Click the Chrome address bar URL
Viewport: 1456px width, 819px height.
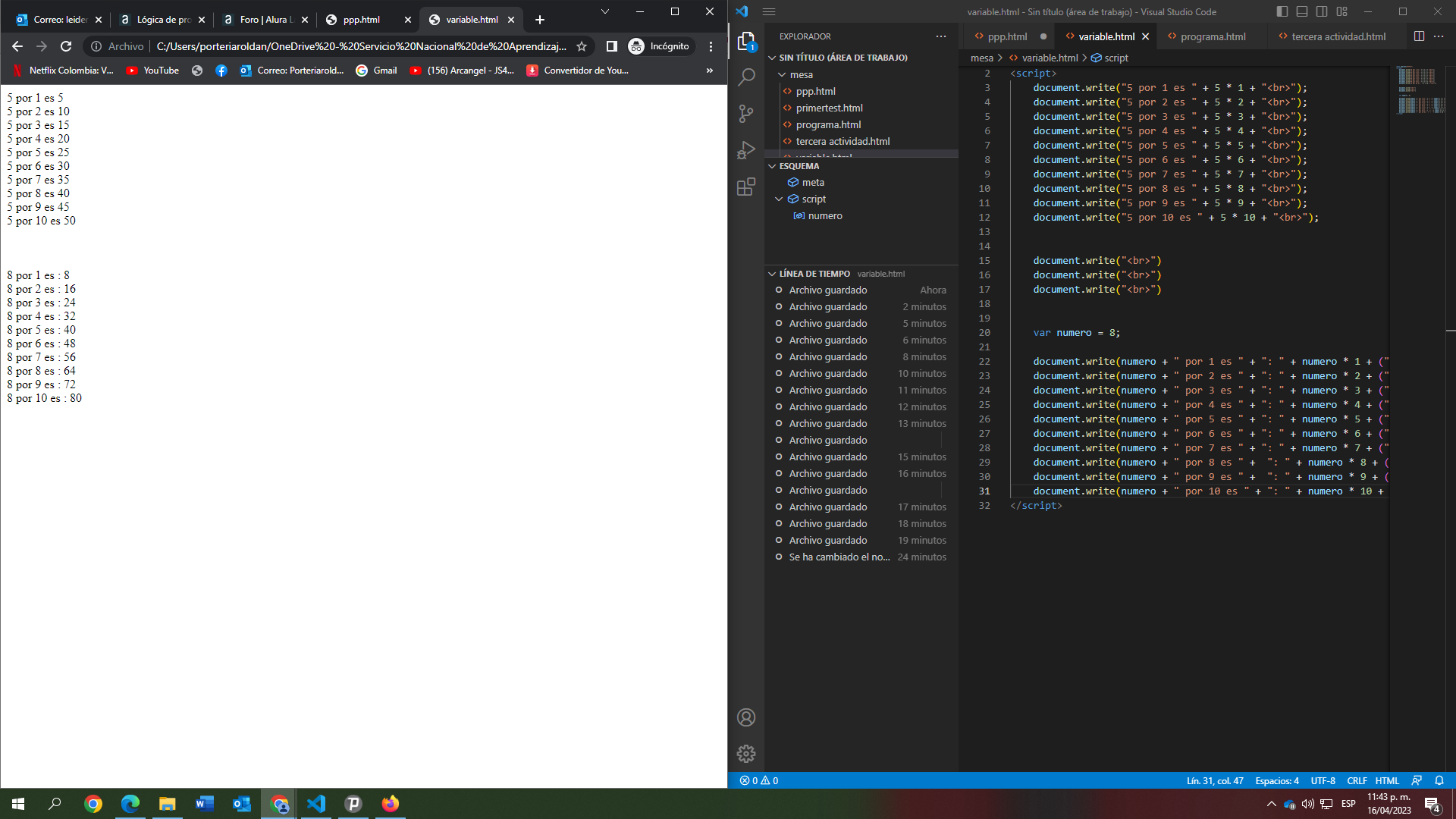[361, 46]
